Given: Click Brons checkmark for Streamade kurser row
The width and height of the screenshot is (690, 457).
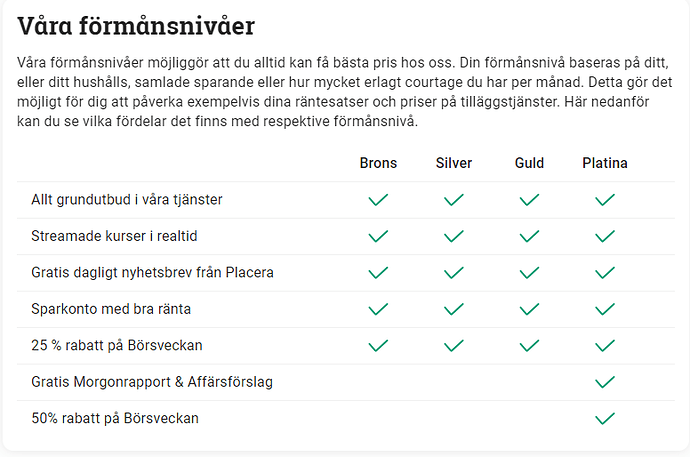Looking at the screenshot, I should [x=378, y=237].
